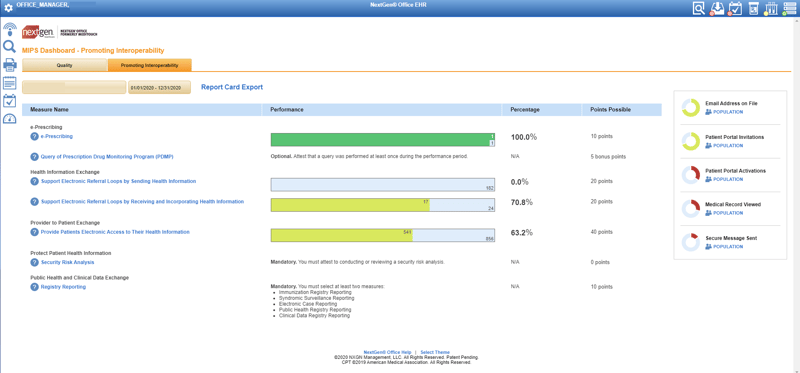Click POPULATION under Medical Record Viewed
The image size is (800, 373).
[724, 213]
